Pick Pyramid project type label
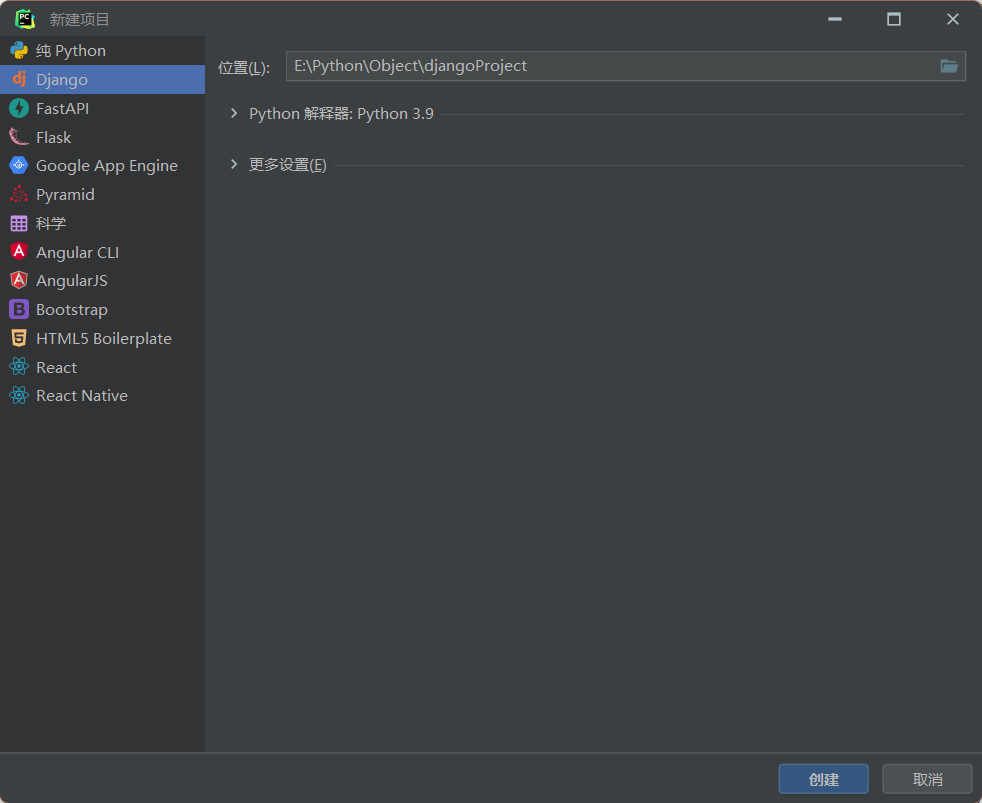This screenshot has height=803, width=982. tap(65, 195)
